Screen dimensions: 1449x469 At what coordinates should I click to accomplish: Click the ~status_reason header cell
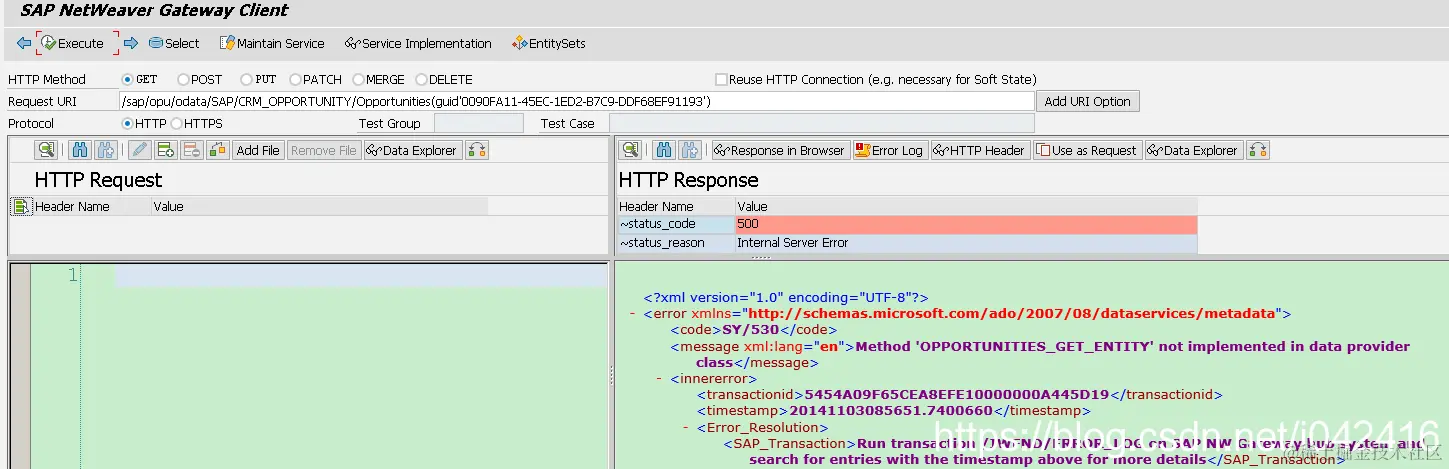676,243
